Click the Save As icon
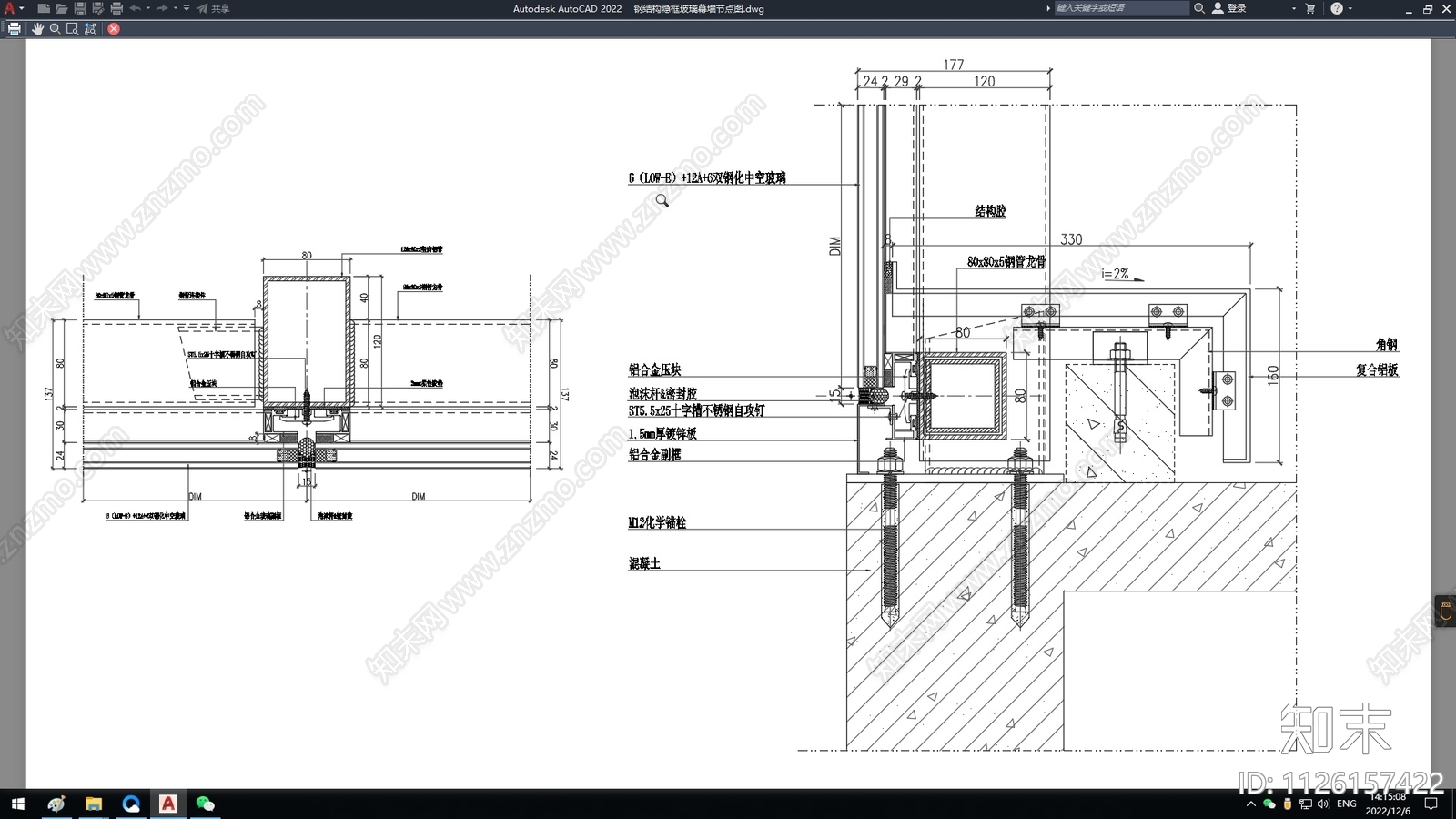 98,8
